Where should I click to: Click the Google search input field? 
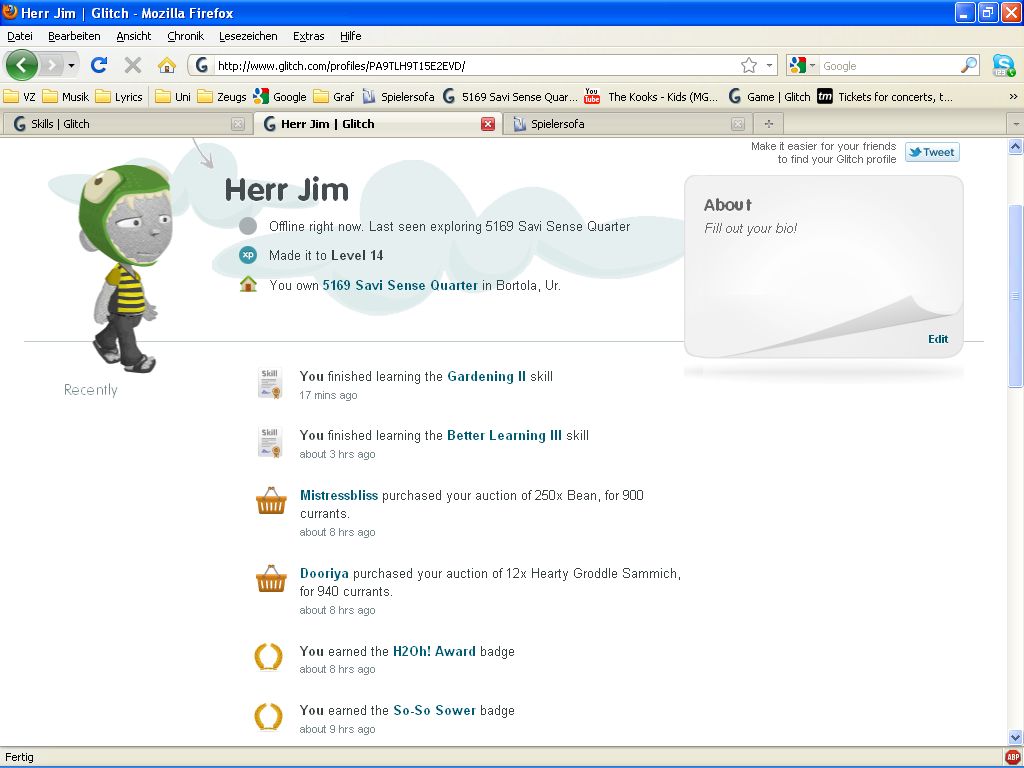click(888, 65)
